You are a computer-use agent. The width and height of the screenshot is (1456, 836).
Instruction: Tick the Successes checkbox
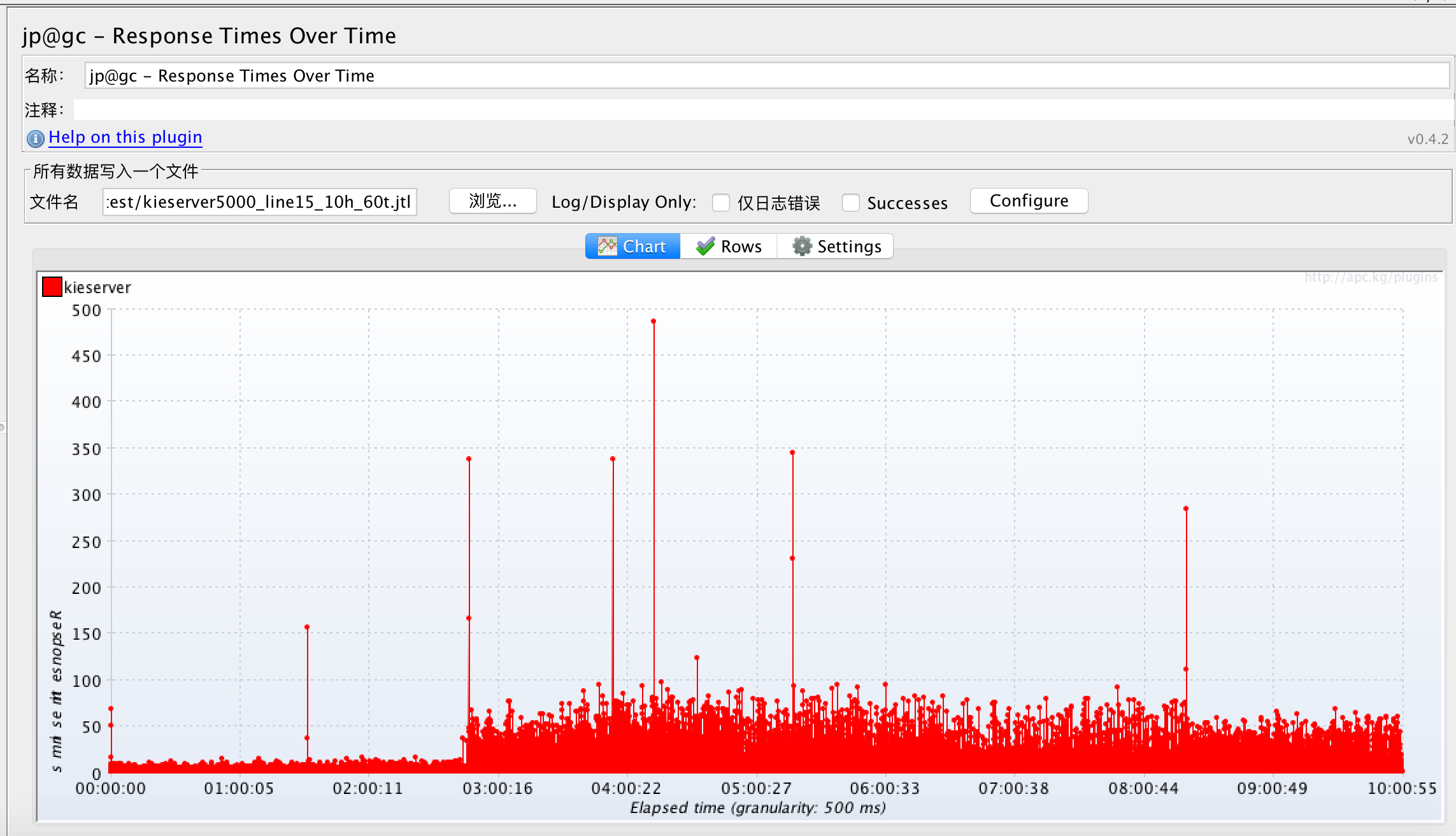click(x=850, y=203)
